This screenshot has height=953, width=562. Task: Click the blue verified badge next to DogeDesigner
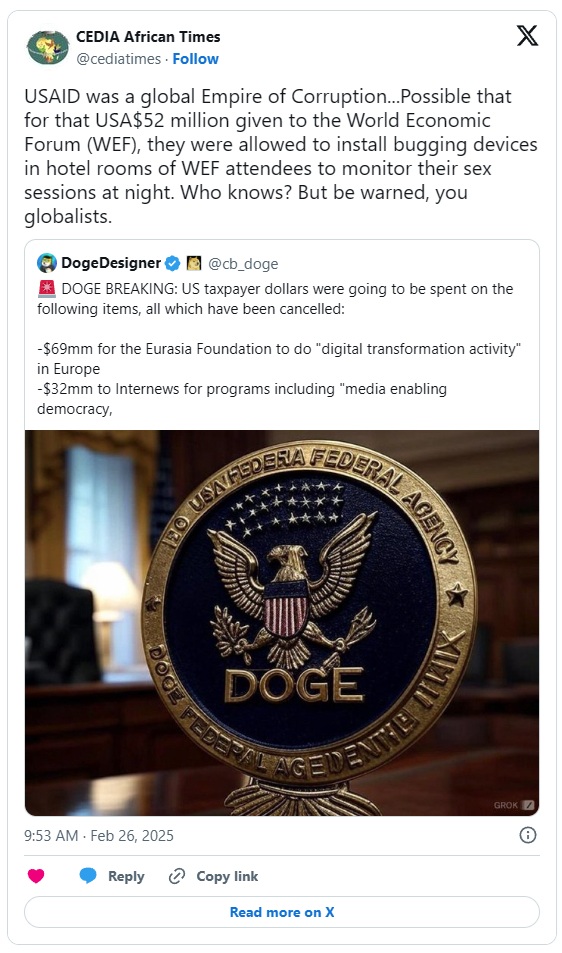point(173,263)
